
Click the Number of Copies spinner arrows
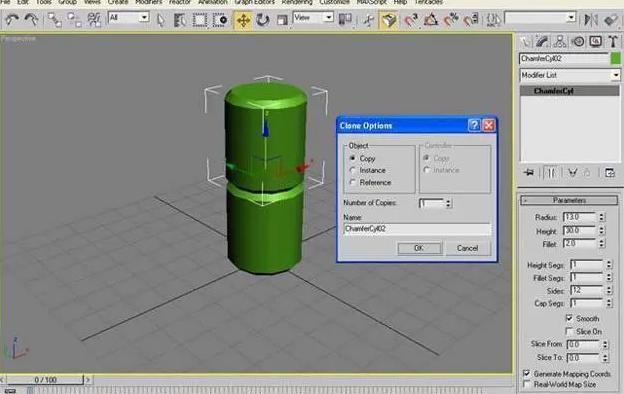tap(448, 203)
